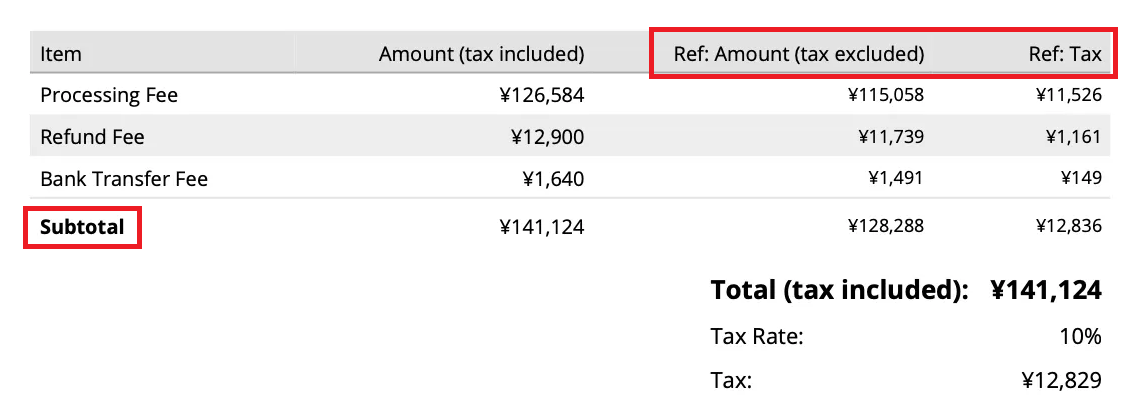Image resolution: width=1126 pixels, height=417 pixels.
Task: Click the Amount (tax included) column header
Action: click(x=481, y=54)
